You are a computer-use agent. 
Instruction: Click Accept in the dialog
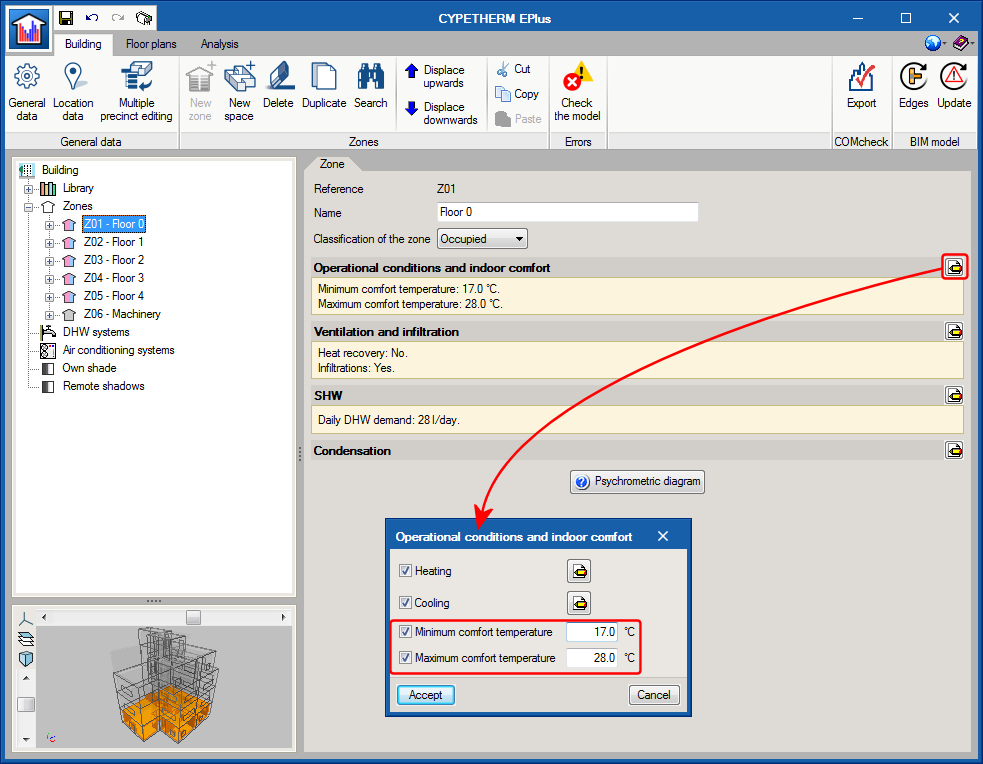pos(425,695)
